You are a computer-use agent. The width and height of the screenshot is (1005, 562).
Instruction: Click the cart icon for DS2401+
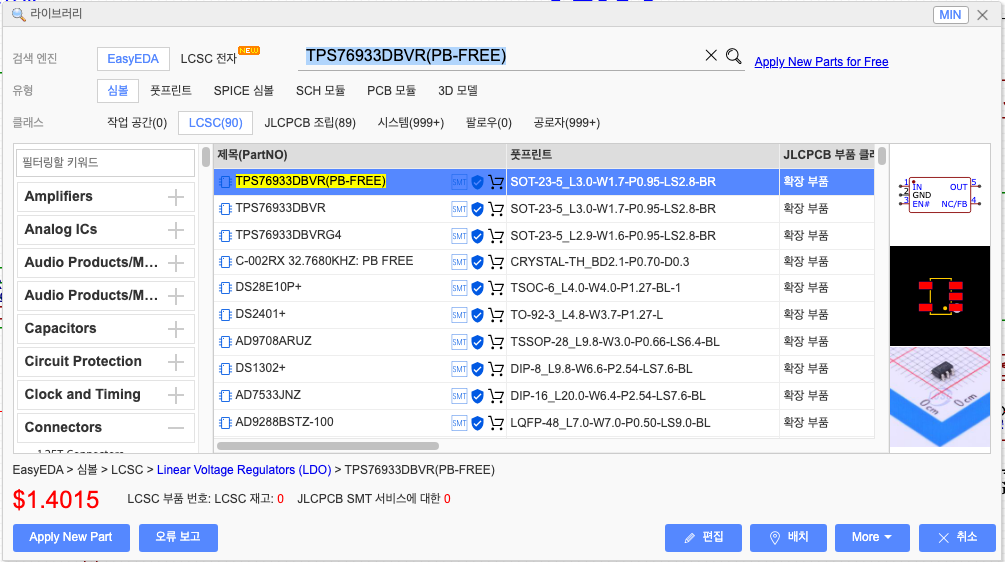point(495,315)
